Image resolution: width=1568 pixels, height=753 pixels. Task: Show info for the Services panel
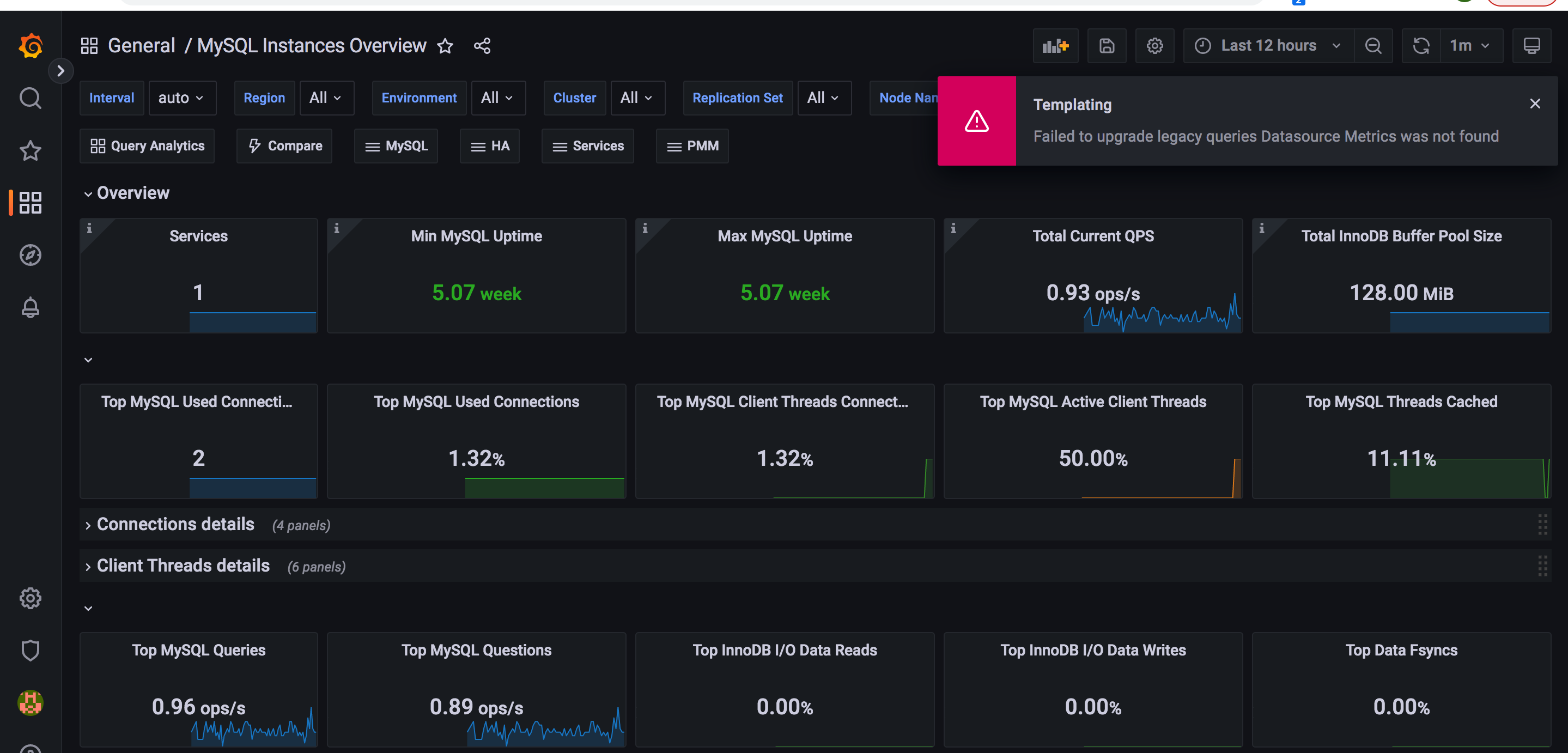point(89,228)
